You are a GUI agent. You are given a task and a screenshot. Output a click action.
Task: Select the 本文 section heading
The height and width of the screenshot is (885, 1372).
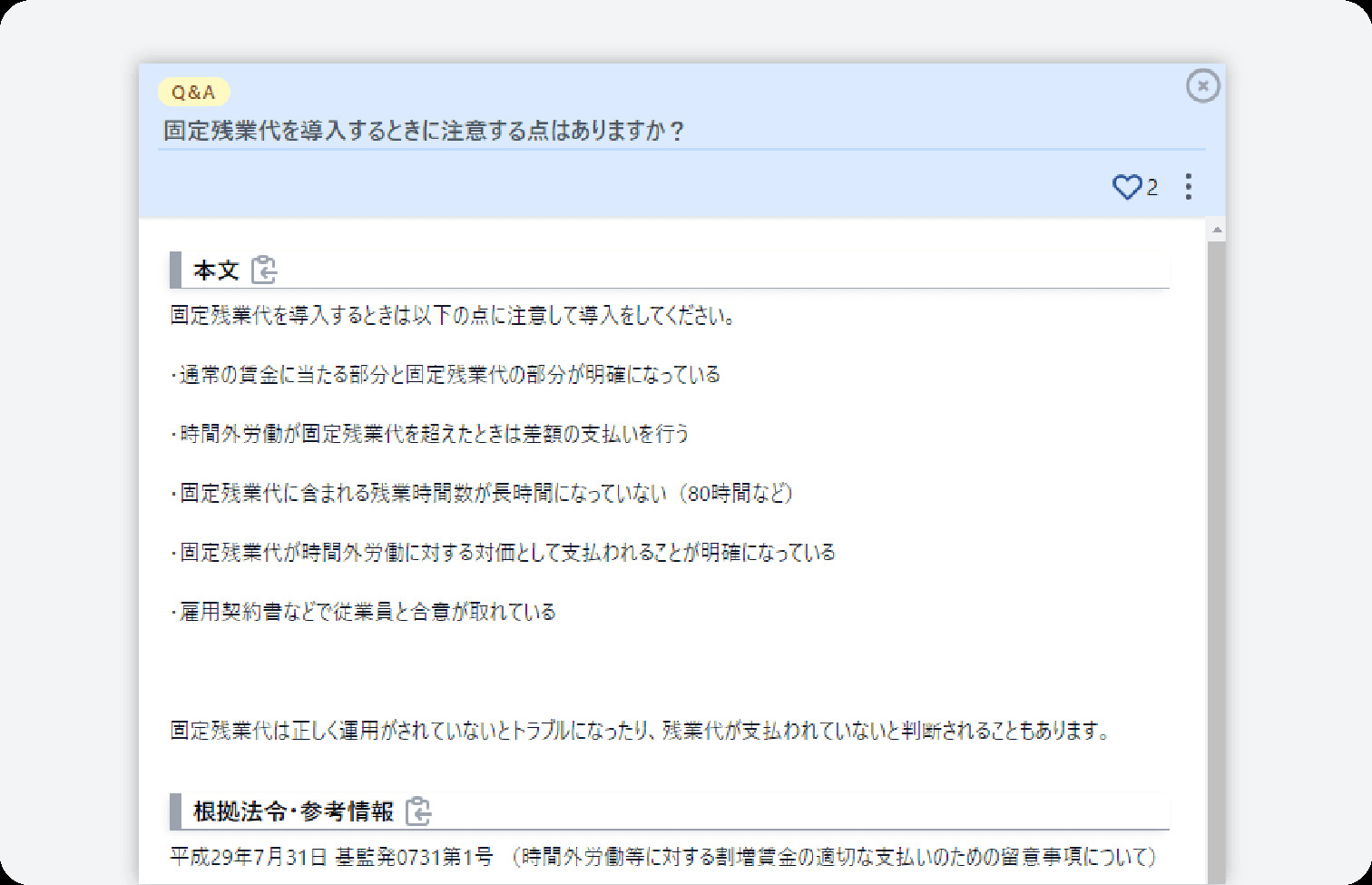click(216, 270)
